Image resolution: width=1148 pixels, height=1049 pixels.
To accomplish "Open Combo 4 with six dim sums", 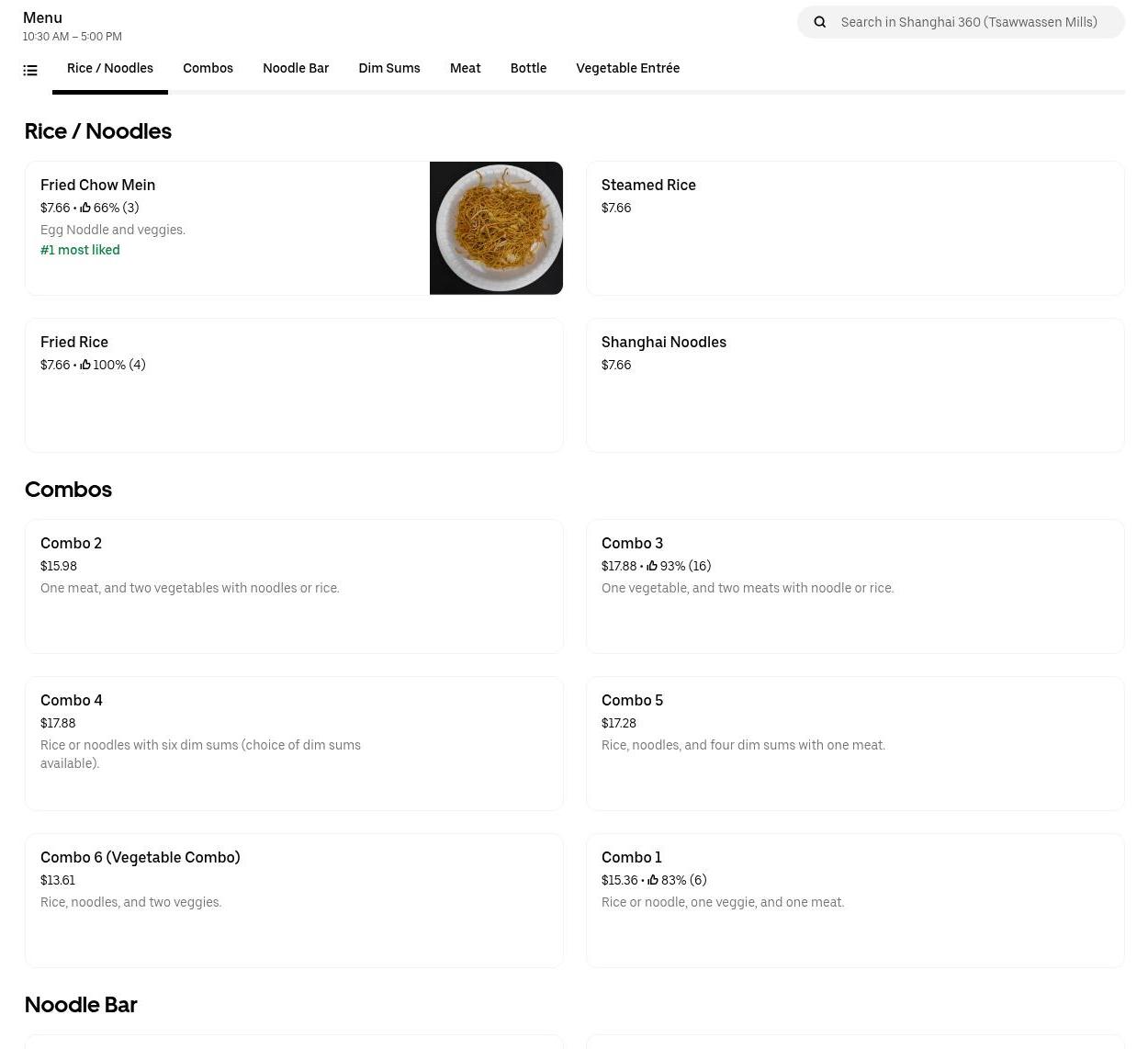I will pos(294,743).
